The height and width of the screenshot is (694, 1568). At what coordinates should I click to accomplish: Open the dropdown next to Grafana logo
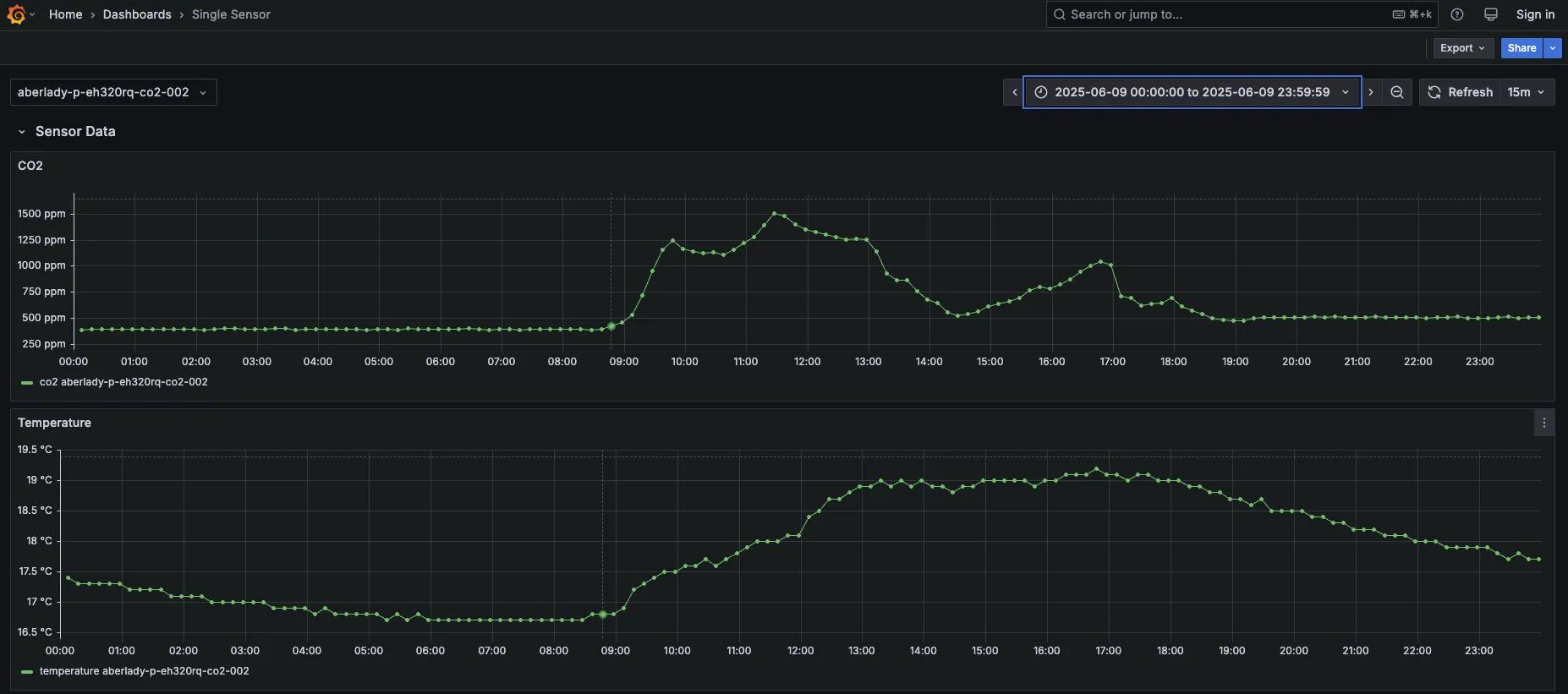click(32, 14)
